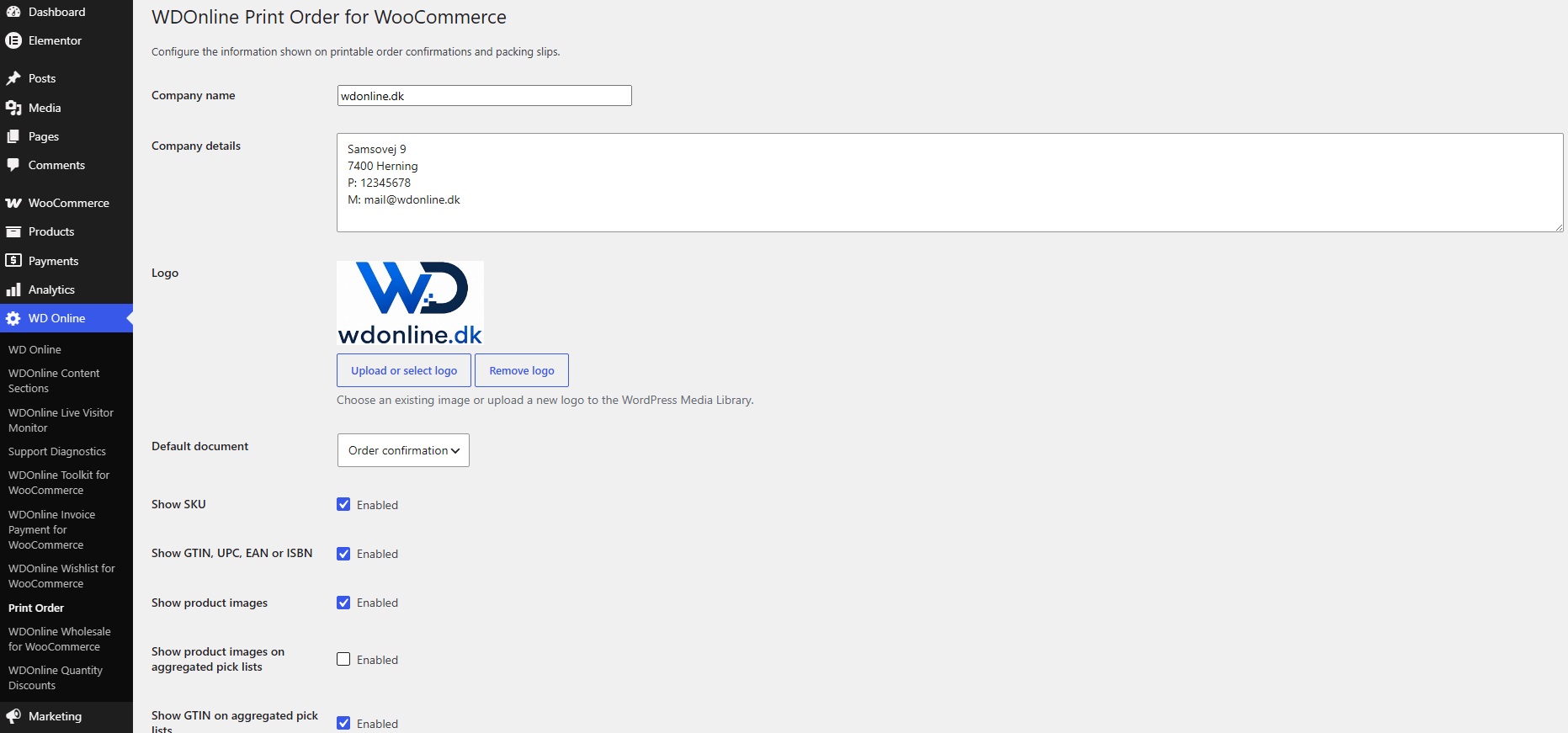Open the Elementor menu
The image size is (1568, 733).
pyautogui.click(x=66, y=40)
